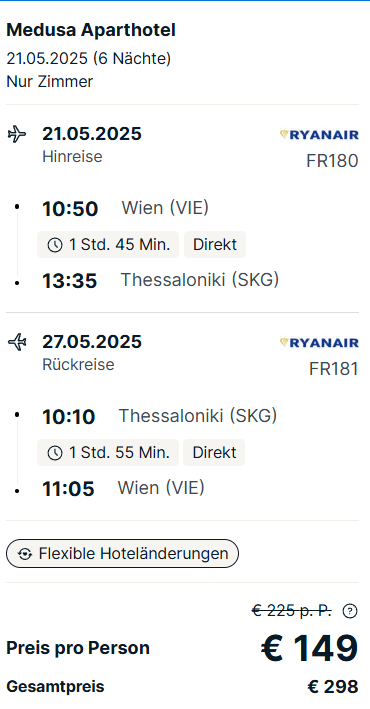The image size is (370, 709).
Task: Select the Direkt tag on return flight
Action: point(214,453)
